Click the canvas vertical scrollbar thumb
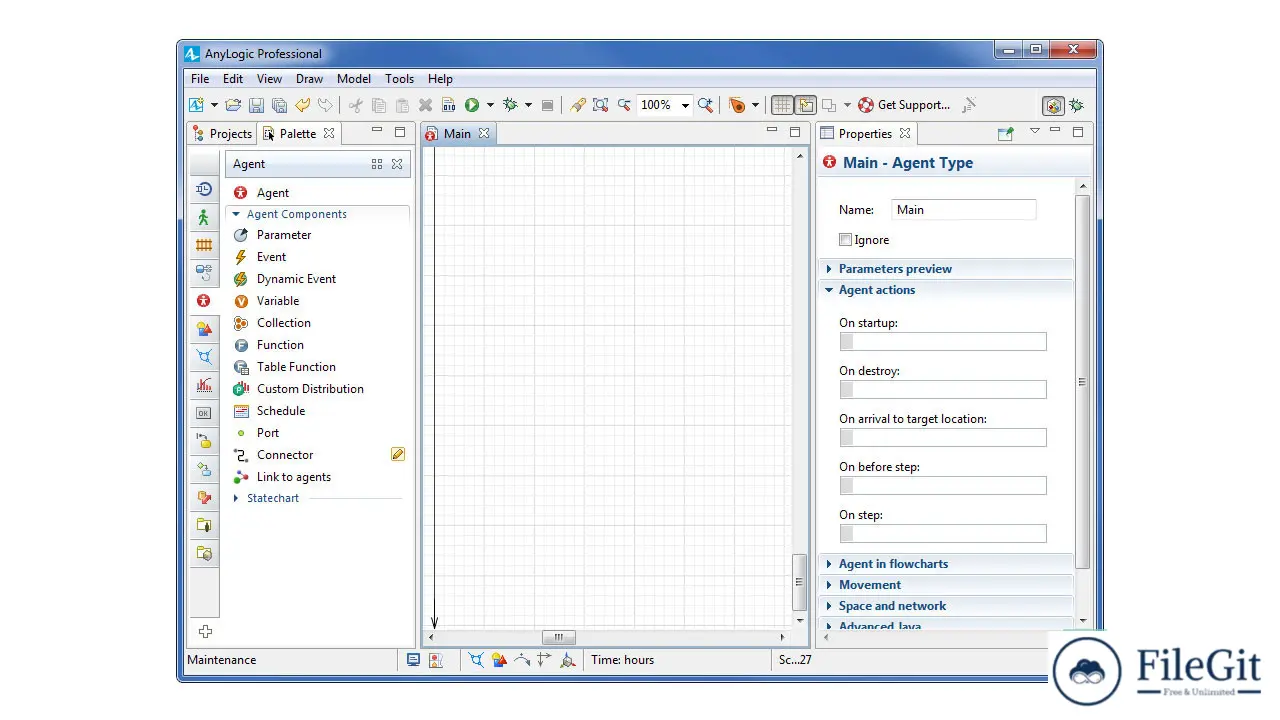Image resolution: width=1280 pixels, height=720 pixels. click(x=798, y=581)
